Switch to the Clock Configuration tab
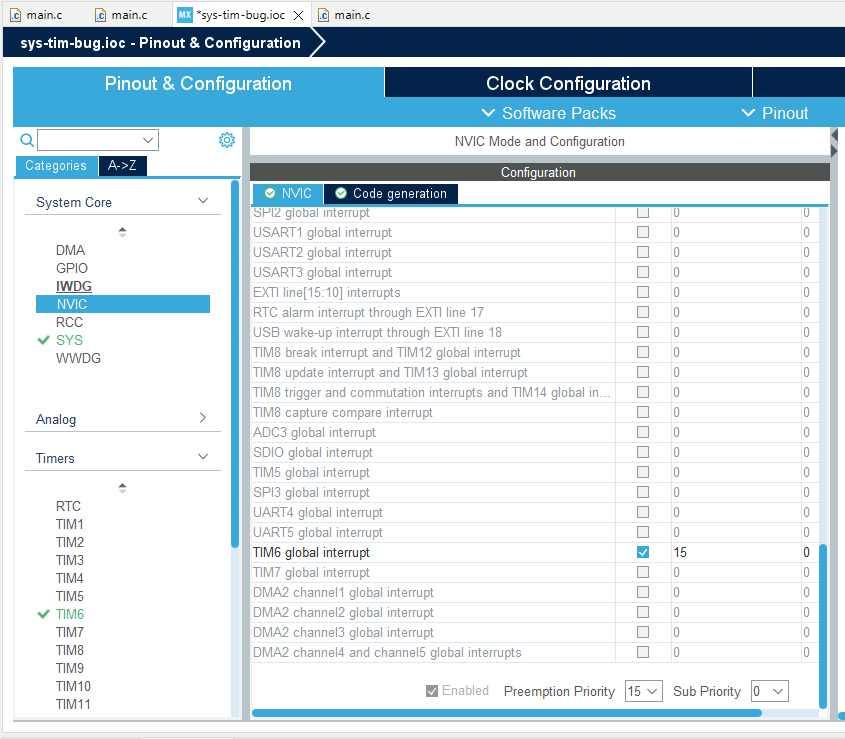845x739 pixels. (x=568, y=82)
